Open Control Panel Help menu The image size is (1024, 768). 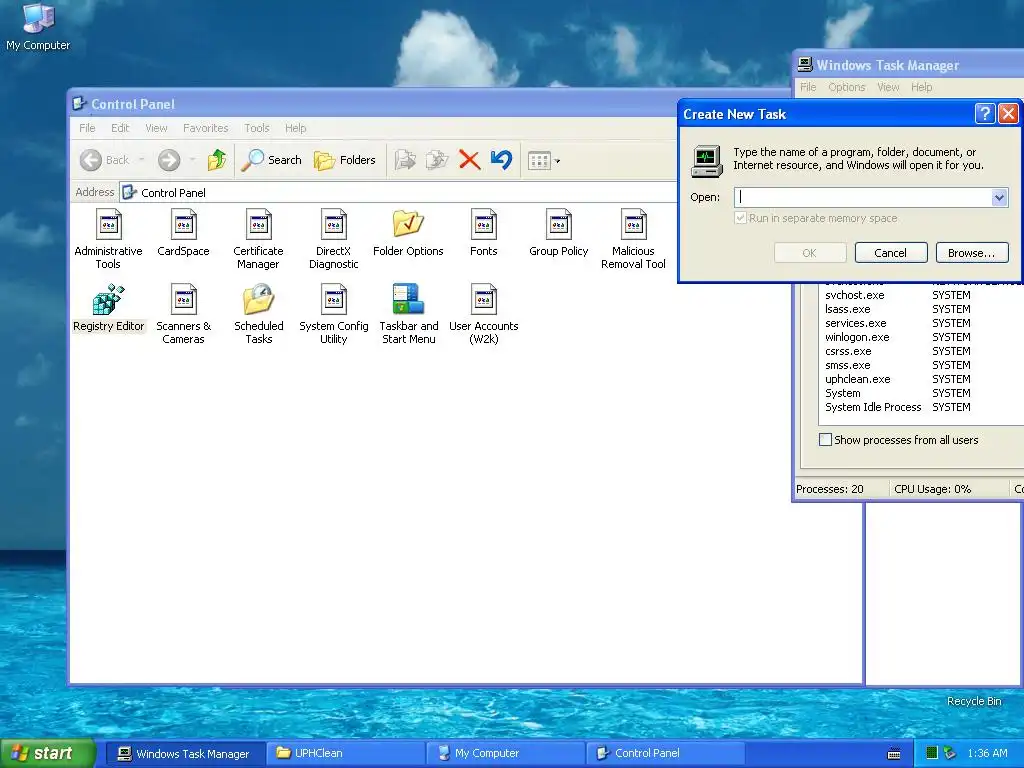[x=295, y=128]
